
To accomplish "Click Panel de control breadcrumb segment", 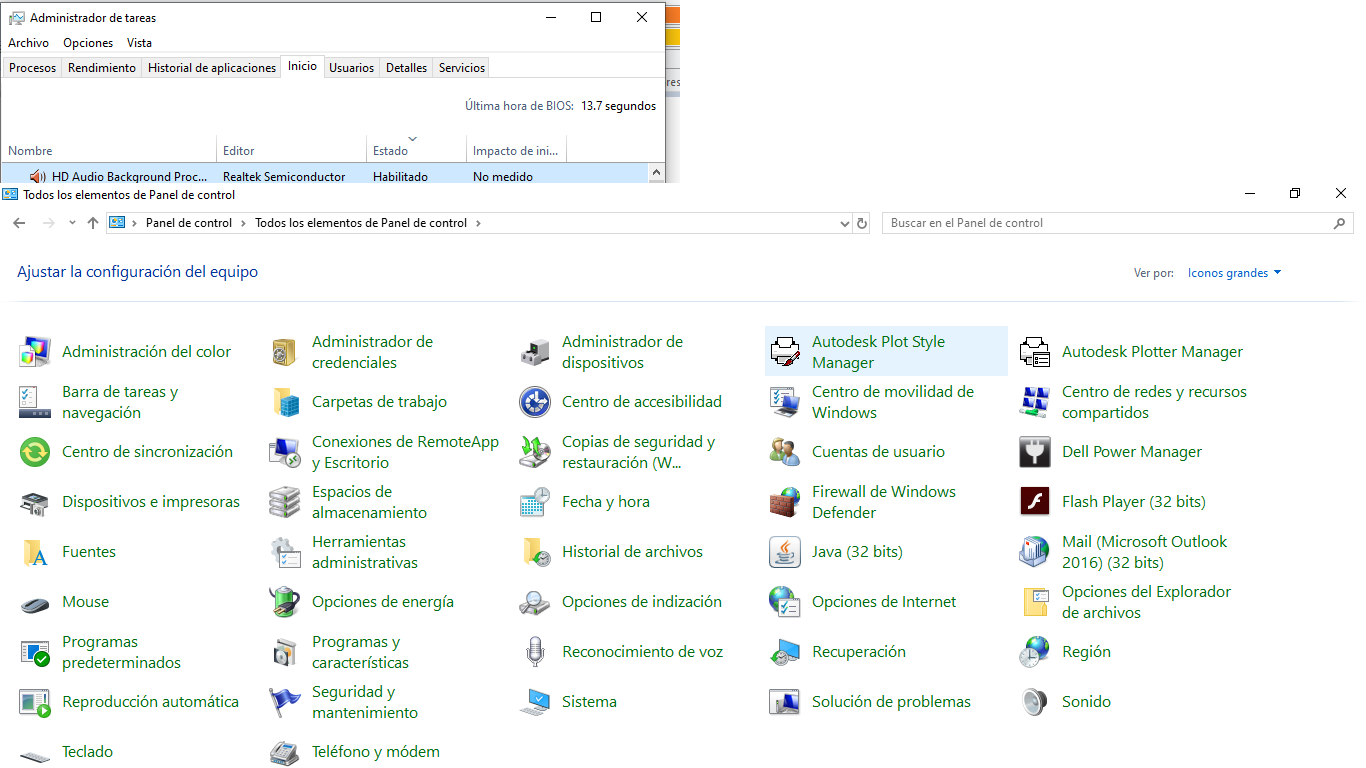I will pos(189,223).
